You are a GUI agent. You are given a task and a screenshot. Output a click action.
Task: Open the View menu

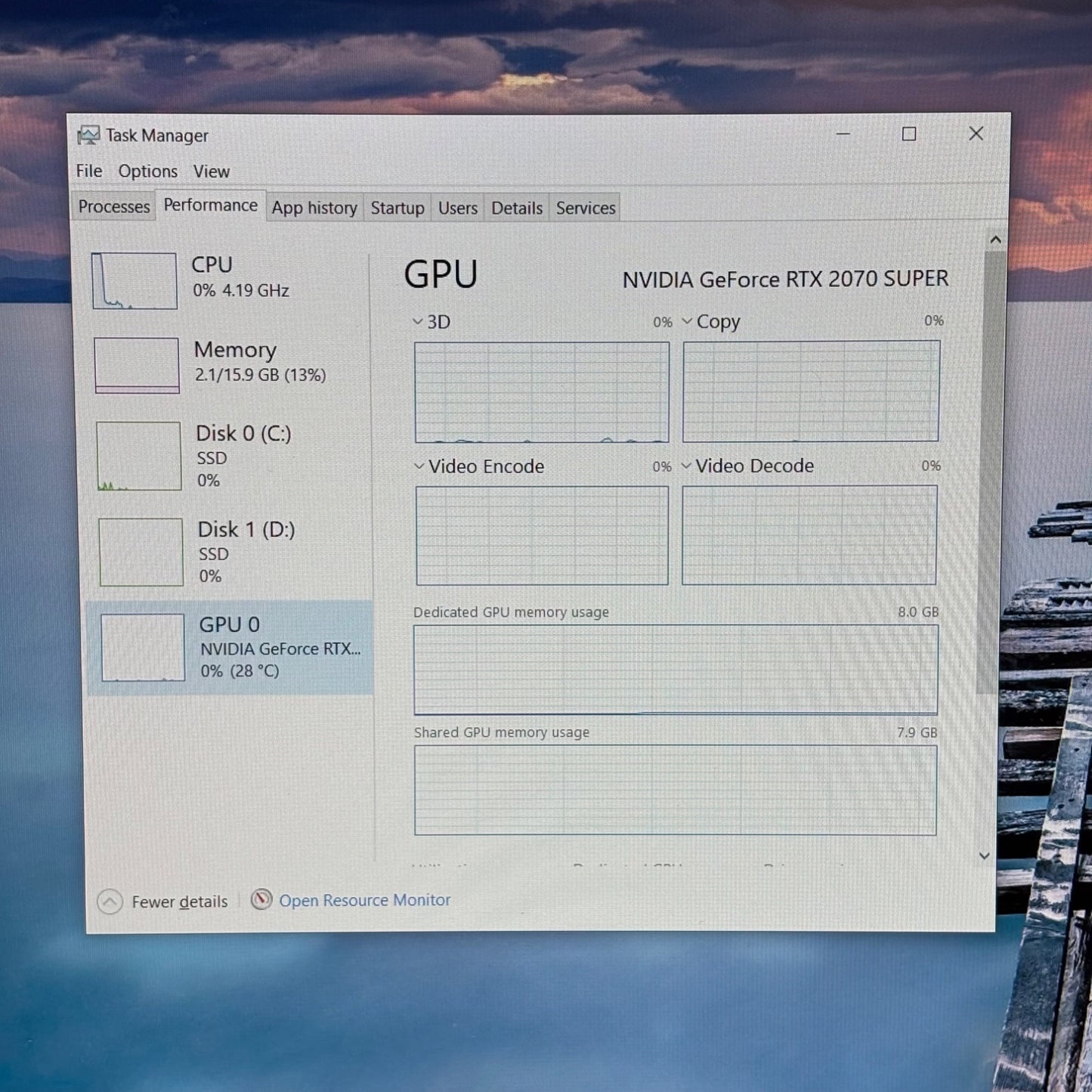(212, 172)
